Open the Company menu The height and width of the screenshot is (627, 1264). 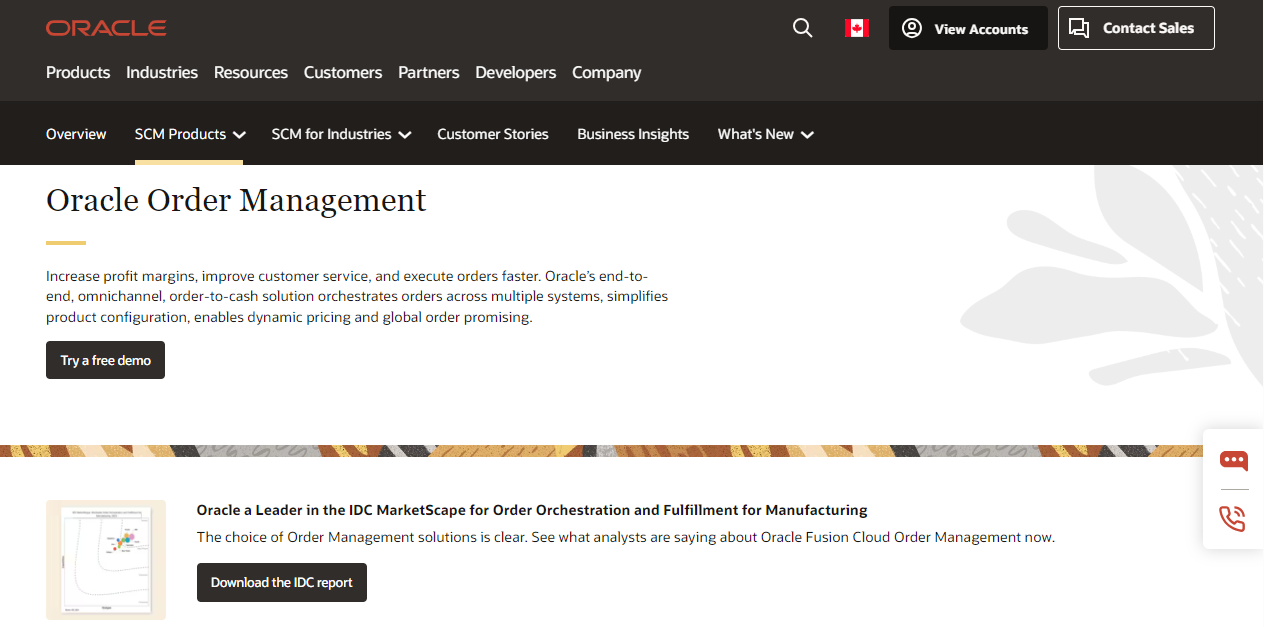[607, 73]
